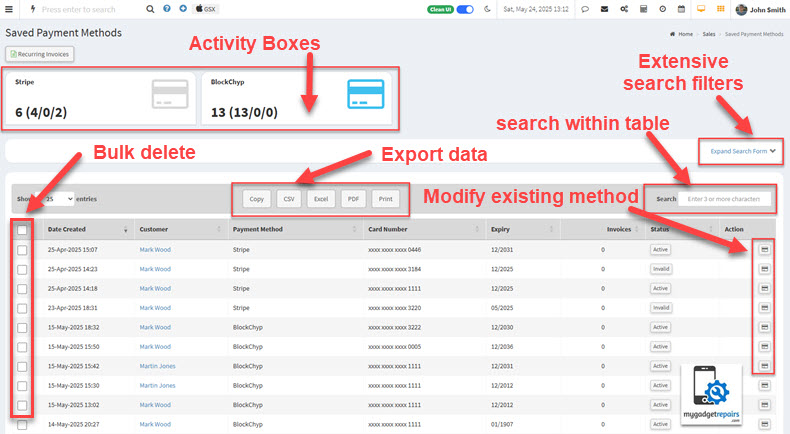790x434 pixels.
Task: Print the payment methods table
Action: [x=385, y=199]
